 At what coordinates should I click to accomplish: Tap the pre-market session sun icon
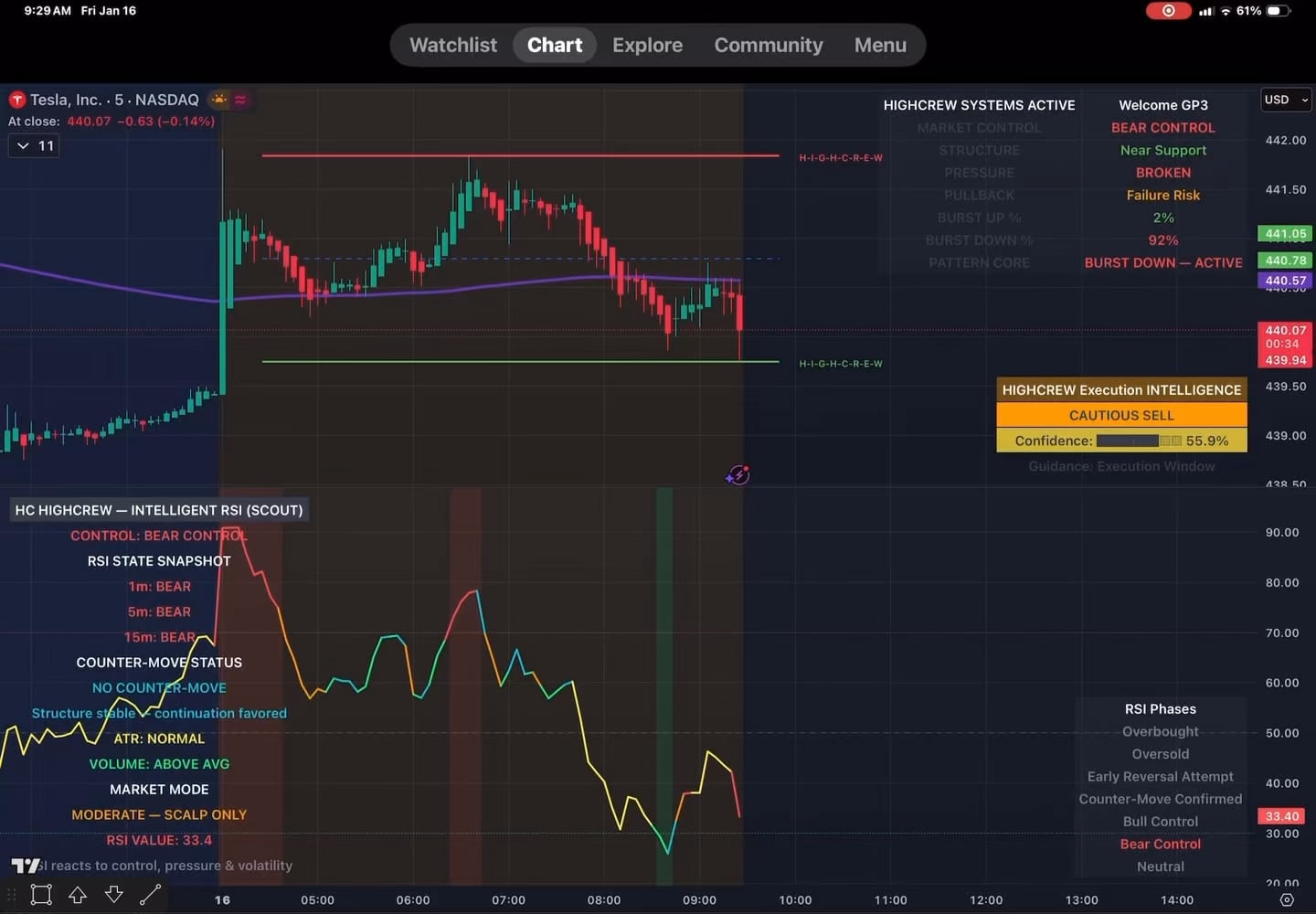[x=219, y=100]
